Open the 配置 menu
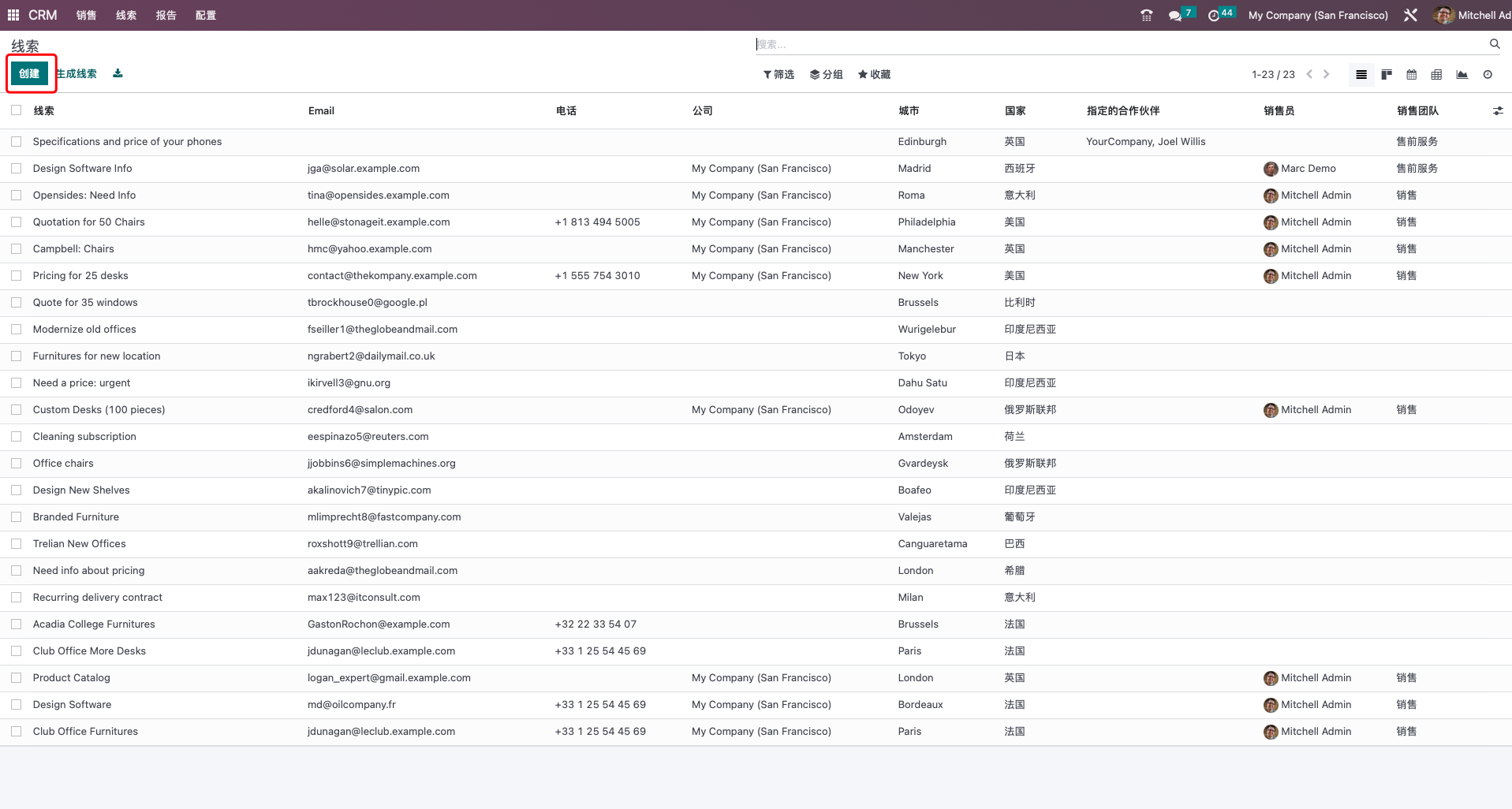 206,15
